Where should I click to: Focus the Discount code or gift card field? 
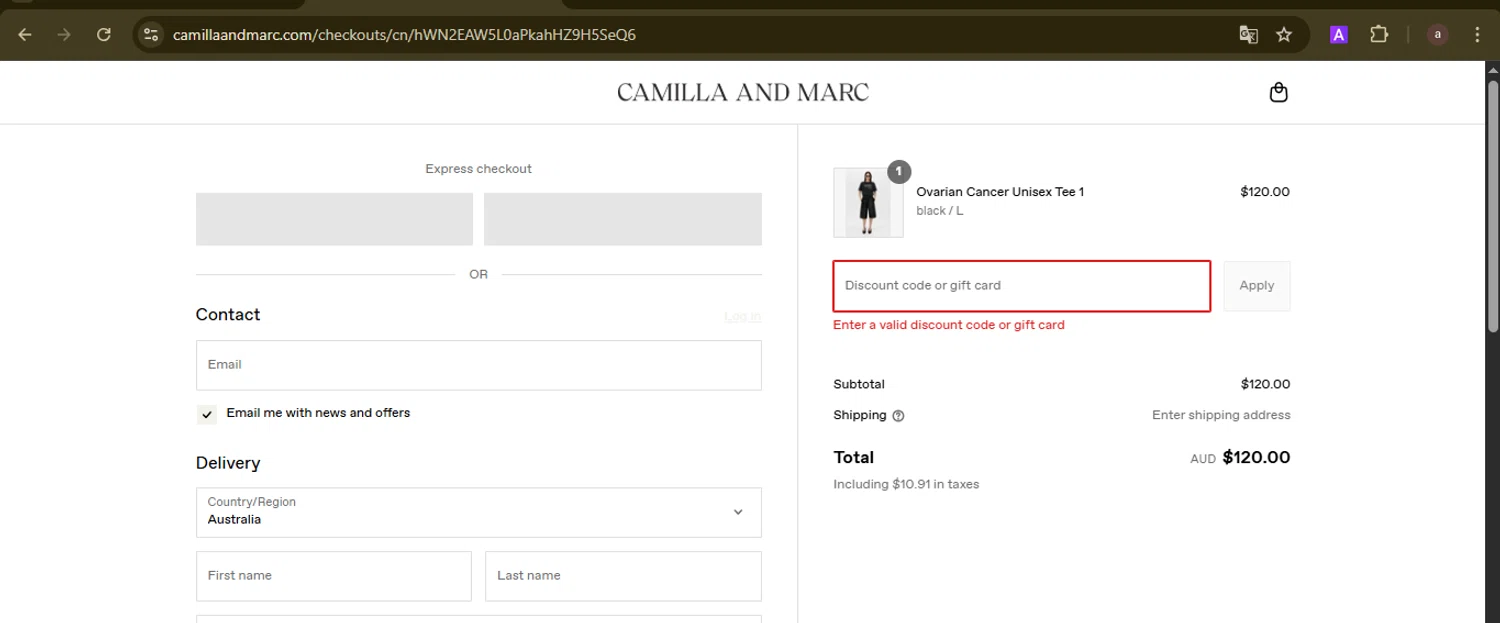1022,286
